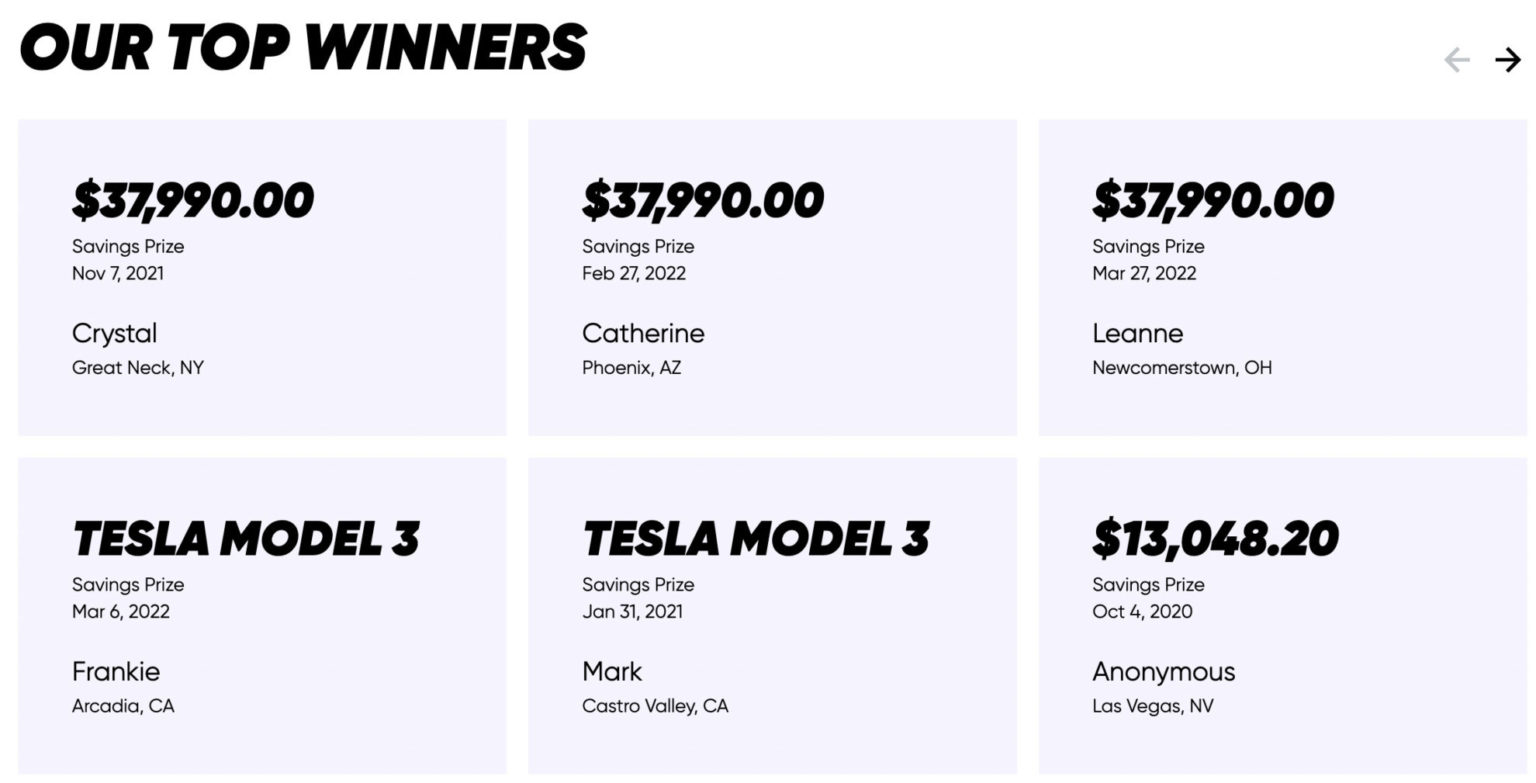Click the name Crystal
The width and height of the screenshot is (1536, 783).
tap(114, 333)
